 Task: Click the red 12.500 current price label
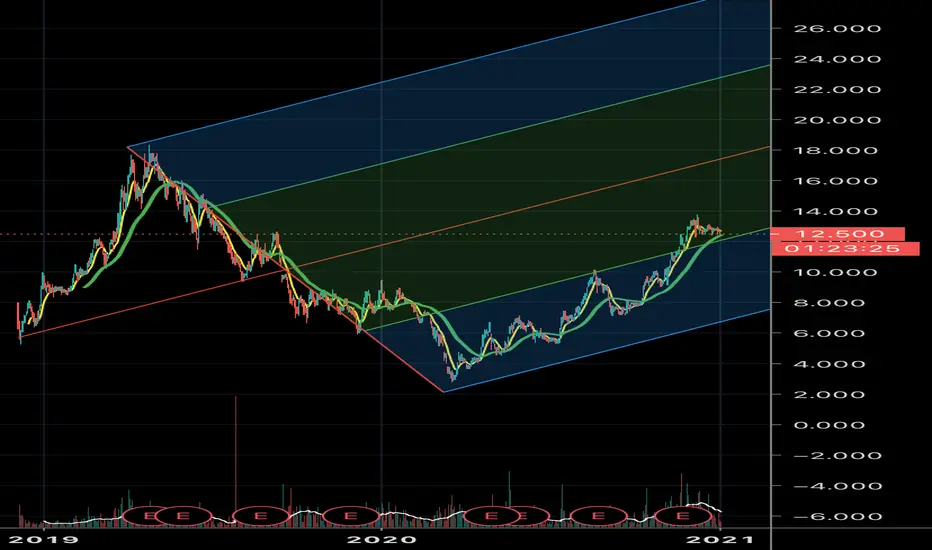[x=837, y=234]
